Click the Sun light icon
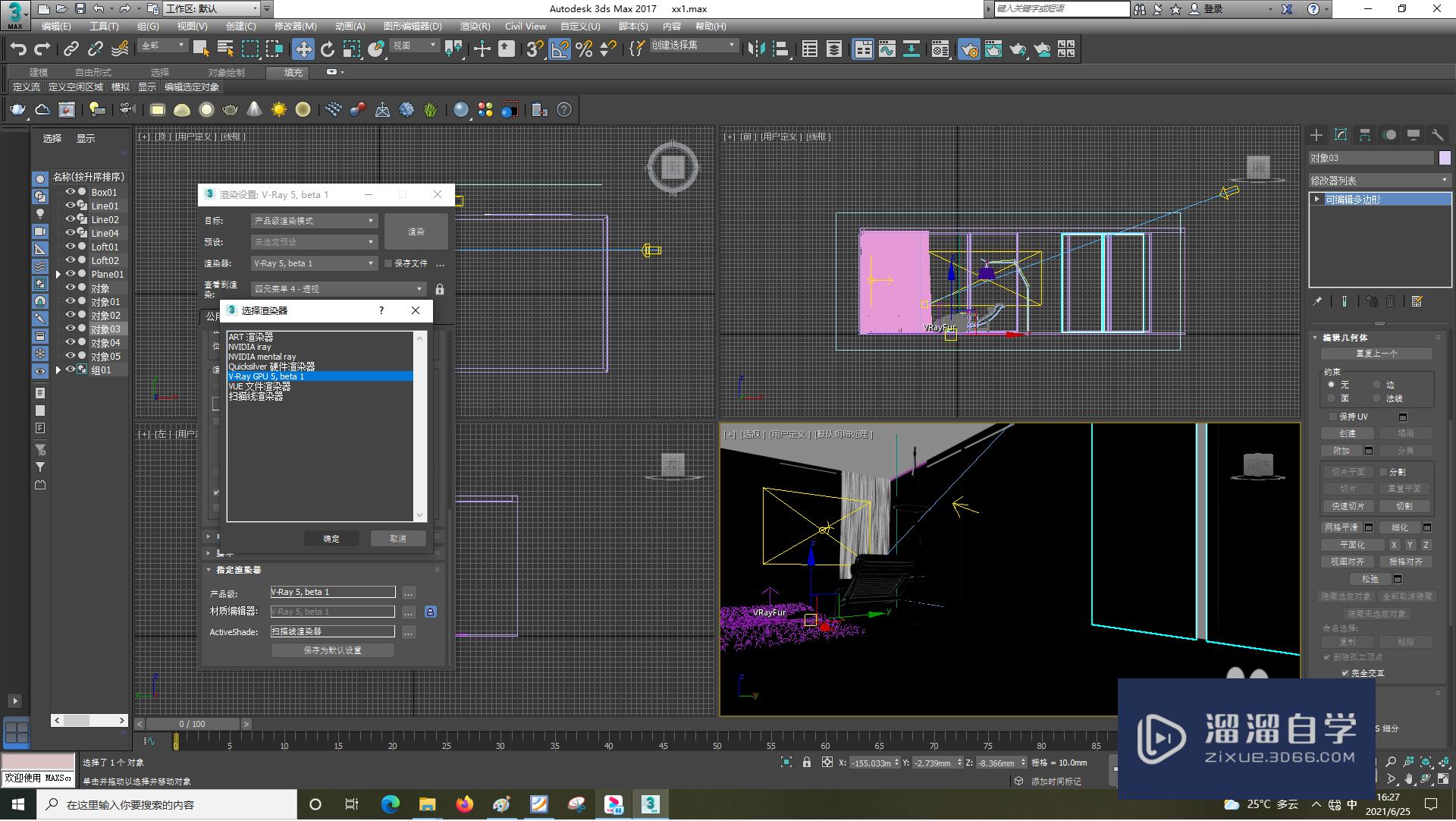Screen dimensions: 1456x821 point(279,110)
